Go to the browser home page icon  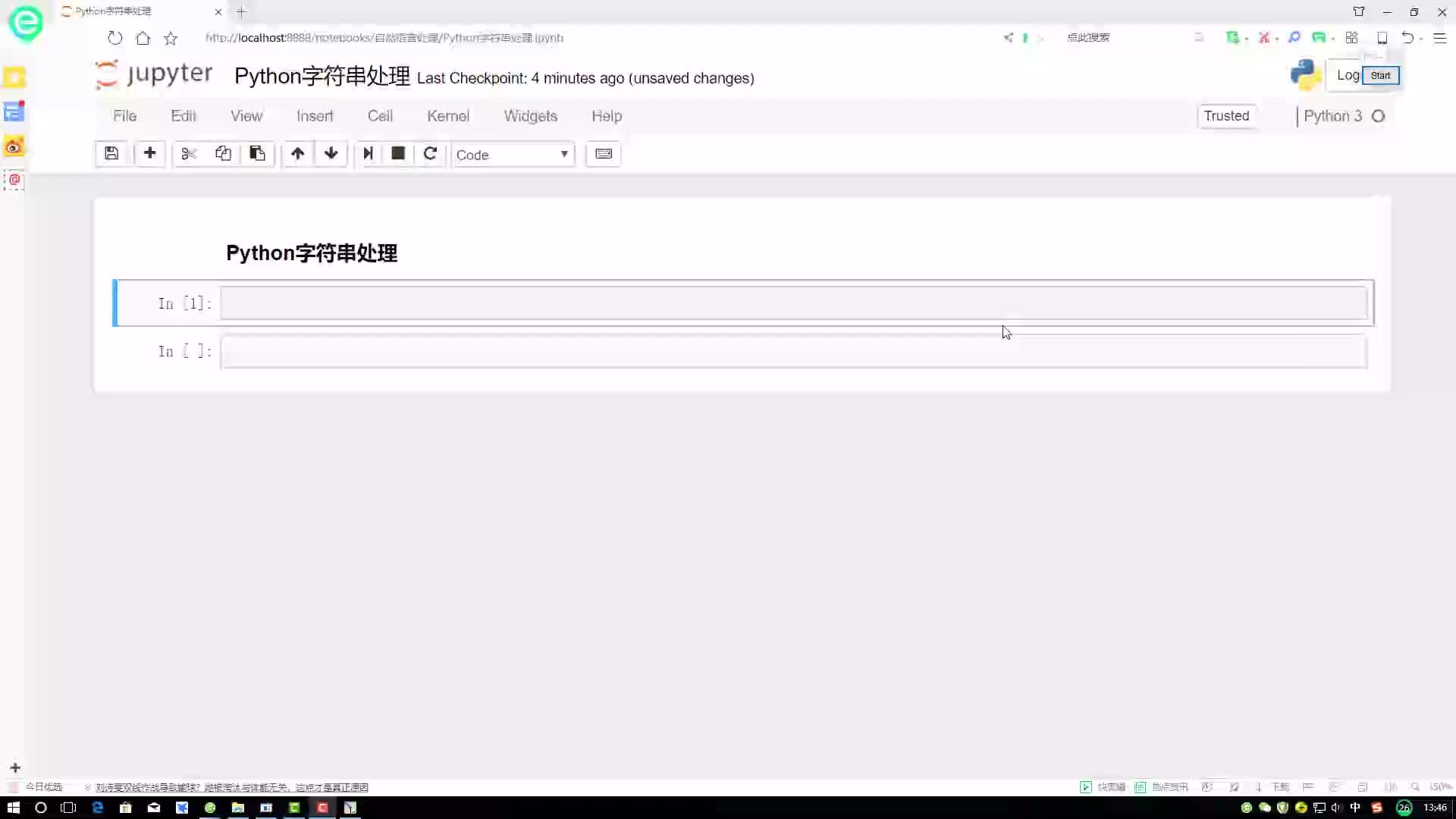(x=143, y=38)
